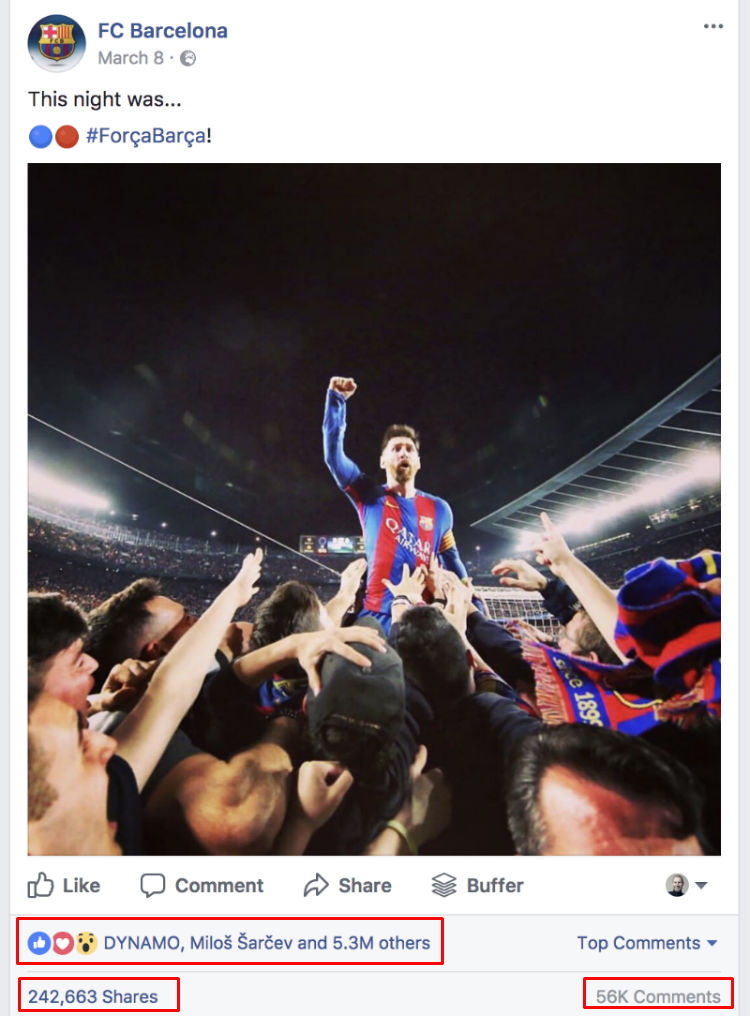This screenshot has width=750, height=1016.
Task: Expand the Top Comments sort dropdown
Action: (647, 943)
